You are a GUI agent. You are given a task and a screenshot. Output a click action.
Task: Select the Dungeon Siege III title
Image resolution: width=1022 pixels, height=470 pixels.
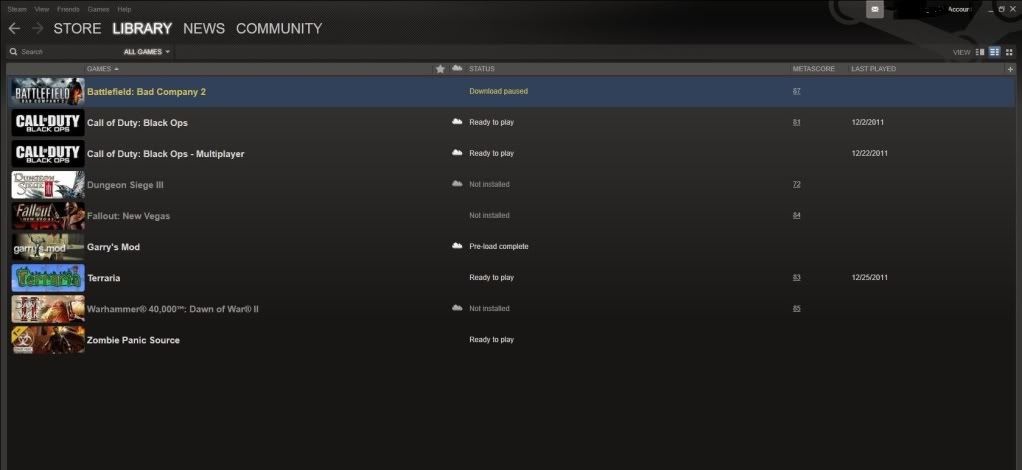tap(125, 185)
